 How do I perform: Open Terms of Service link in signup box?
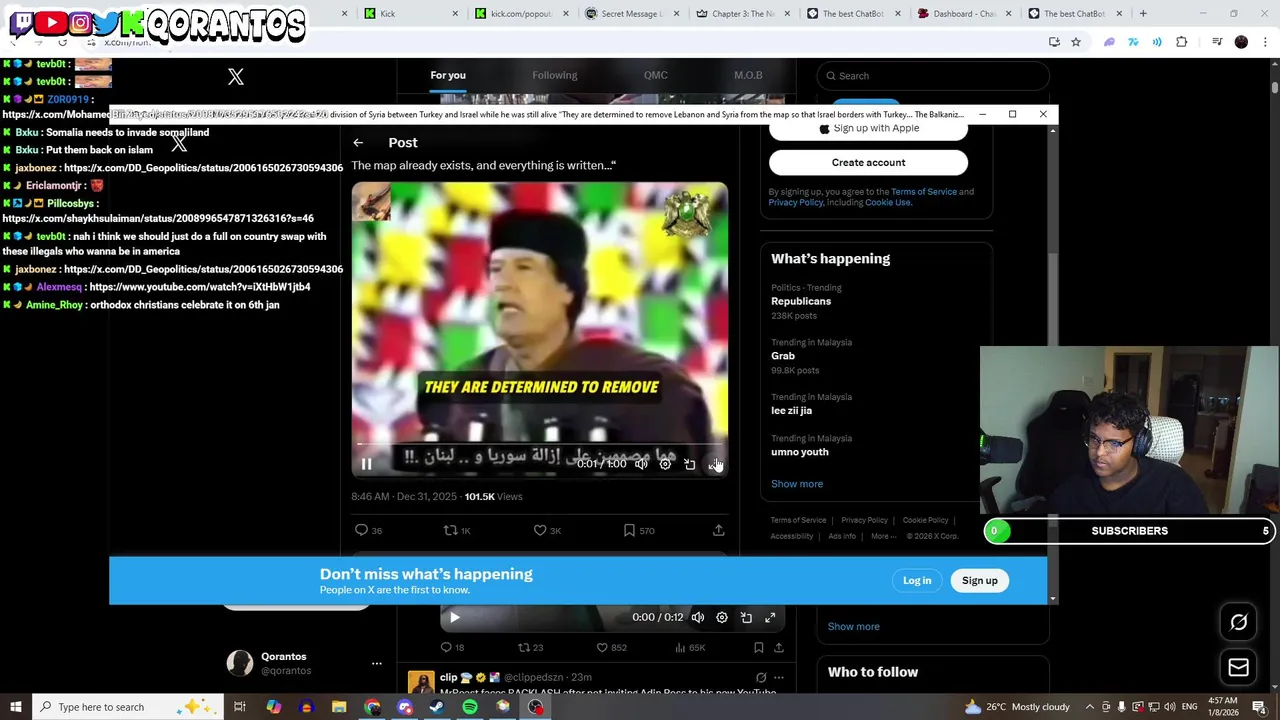pyautogui.click(x=924, y=192)
